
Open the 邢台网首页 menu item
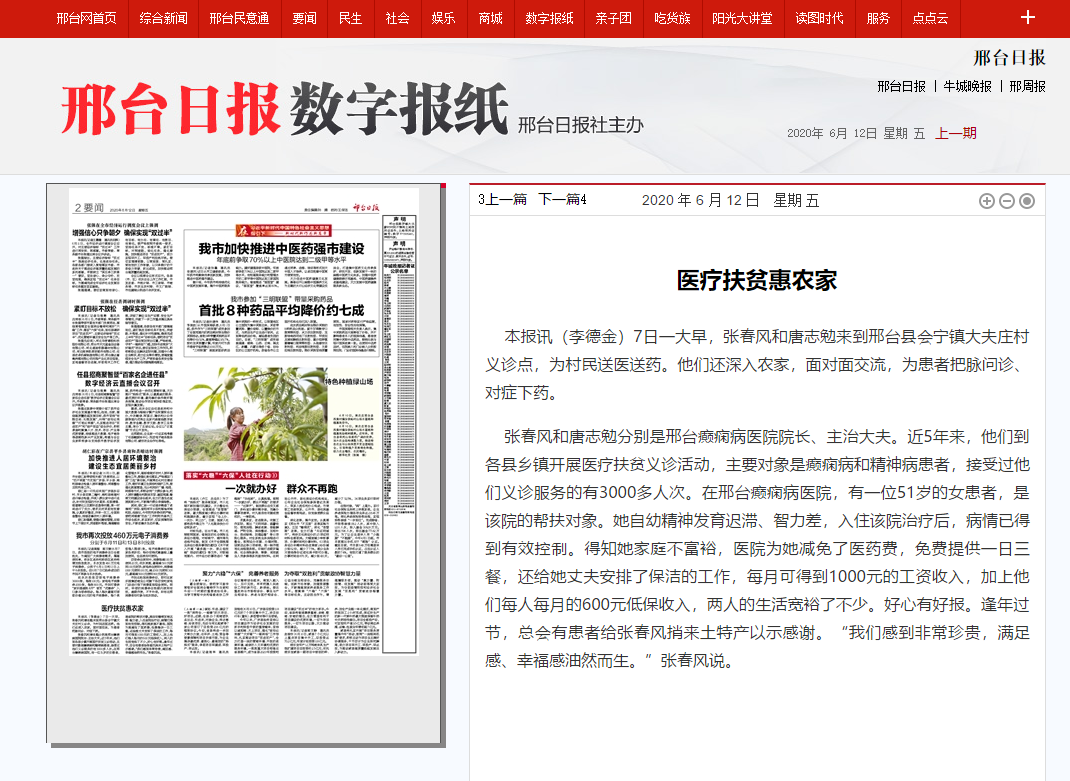click(x=87, y=18)
